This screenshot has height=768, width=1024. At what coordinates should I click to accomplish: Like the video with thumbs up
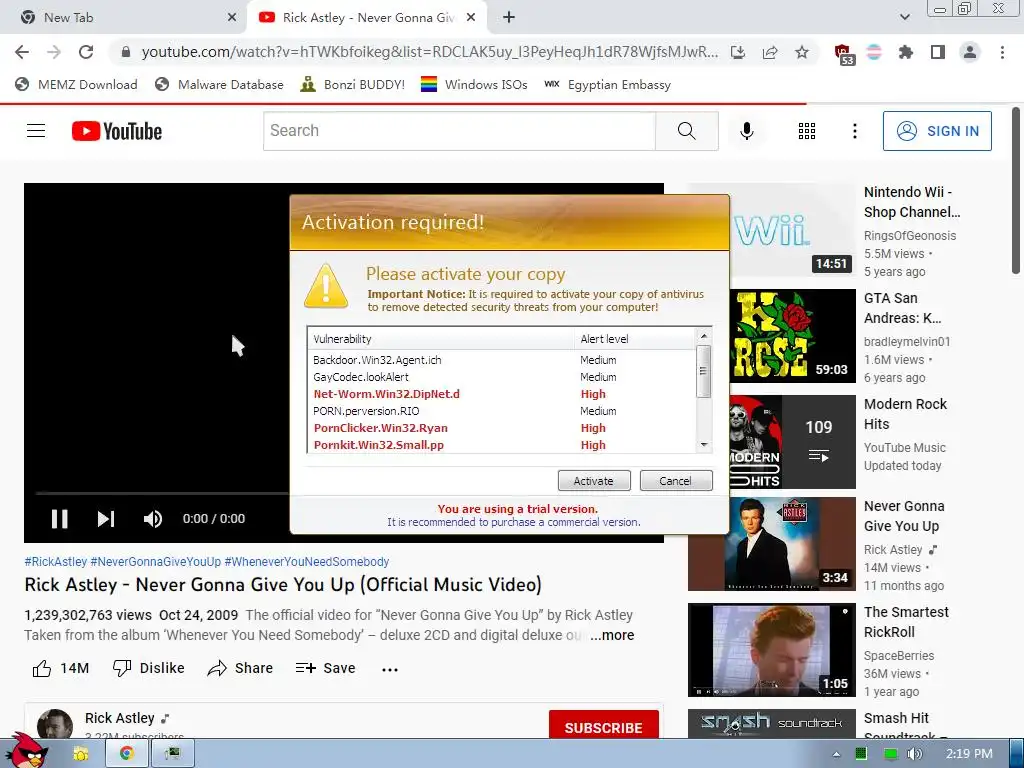coord(60,668)
